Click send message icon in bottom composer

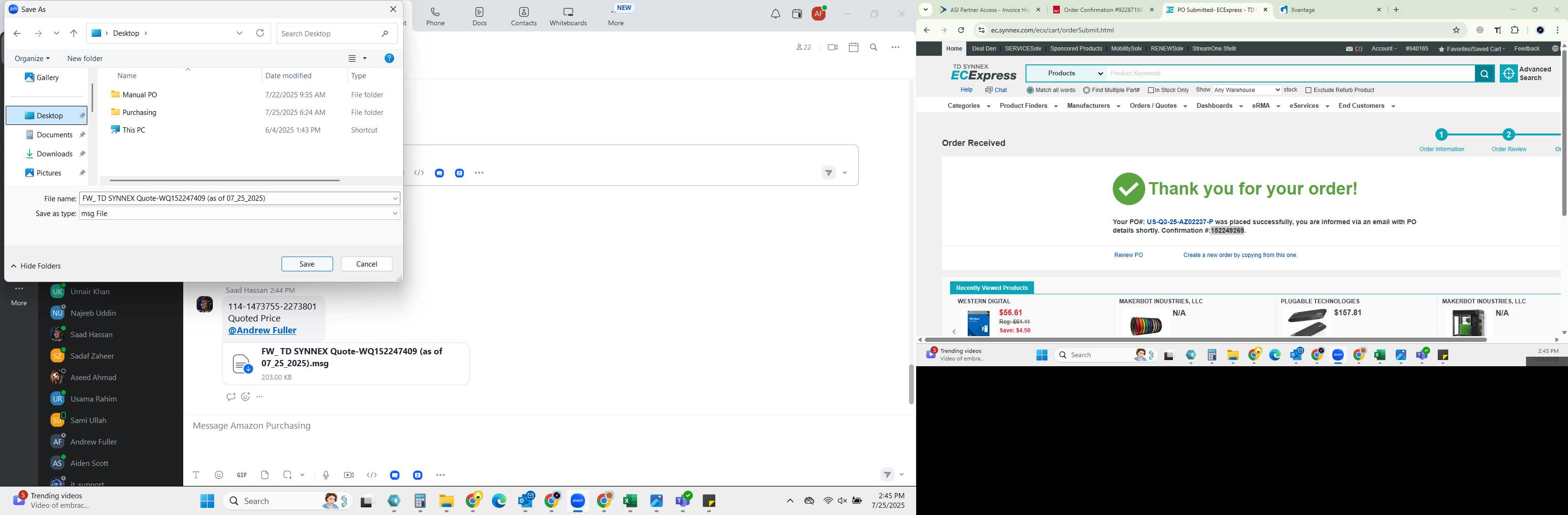tap(888, 475)
